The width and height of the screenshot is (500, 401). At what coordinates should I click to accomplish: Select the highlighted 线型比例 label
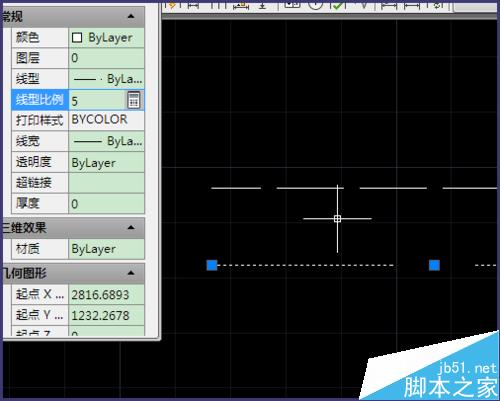(x=40, y=100)
